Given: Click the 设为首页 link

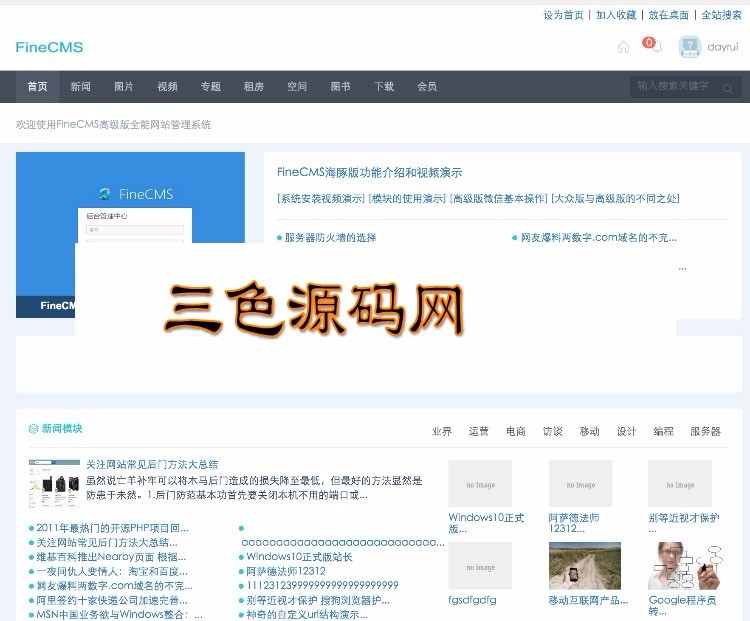Looking at the screenshot, I should tap(563, 15).
